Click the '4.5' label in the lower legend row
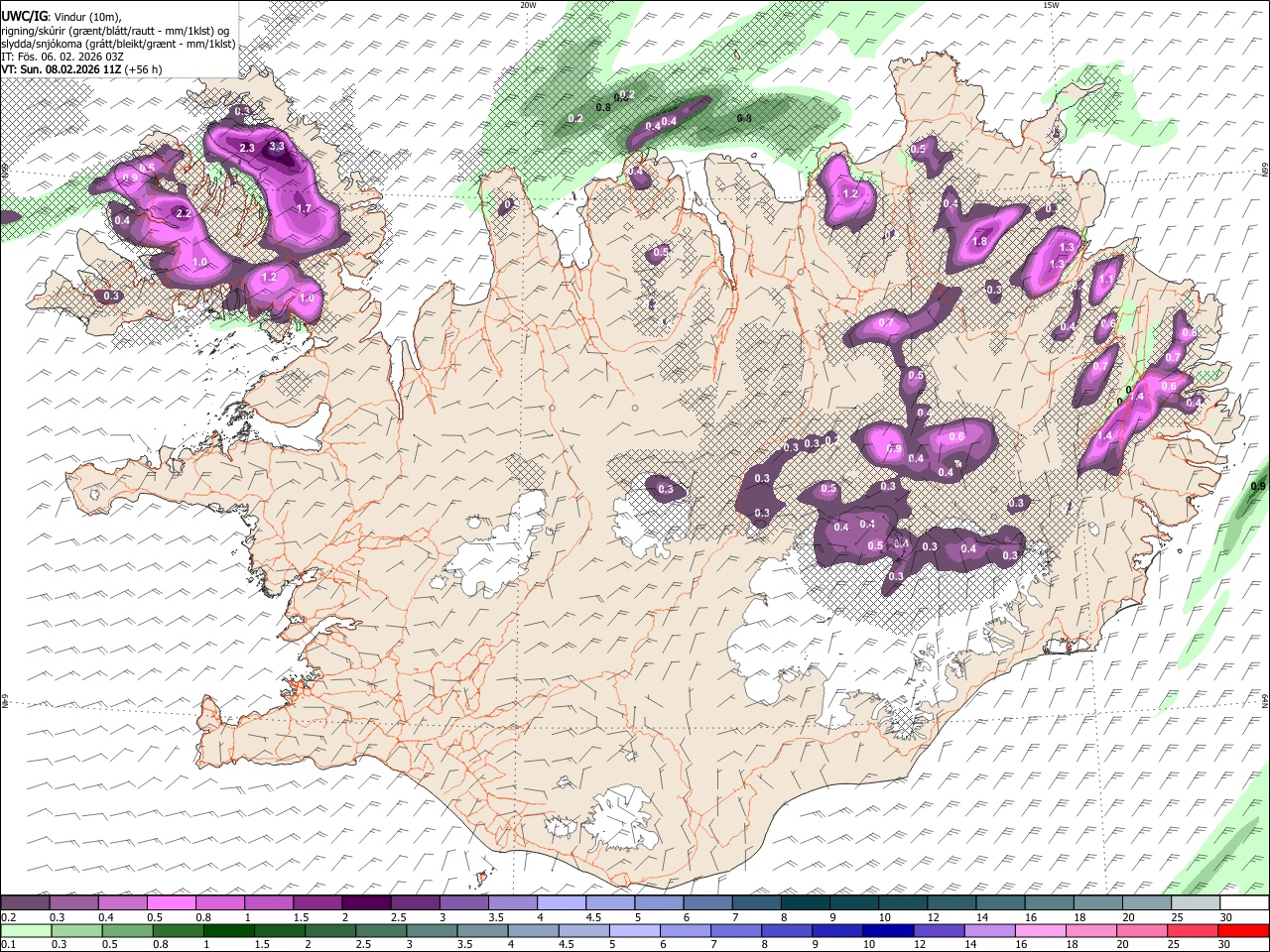 click(x=565, y=945)
